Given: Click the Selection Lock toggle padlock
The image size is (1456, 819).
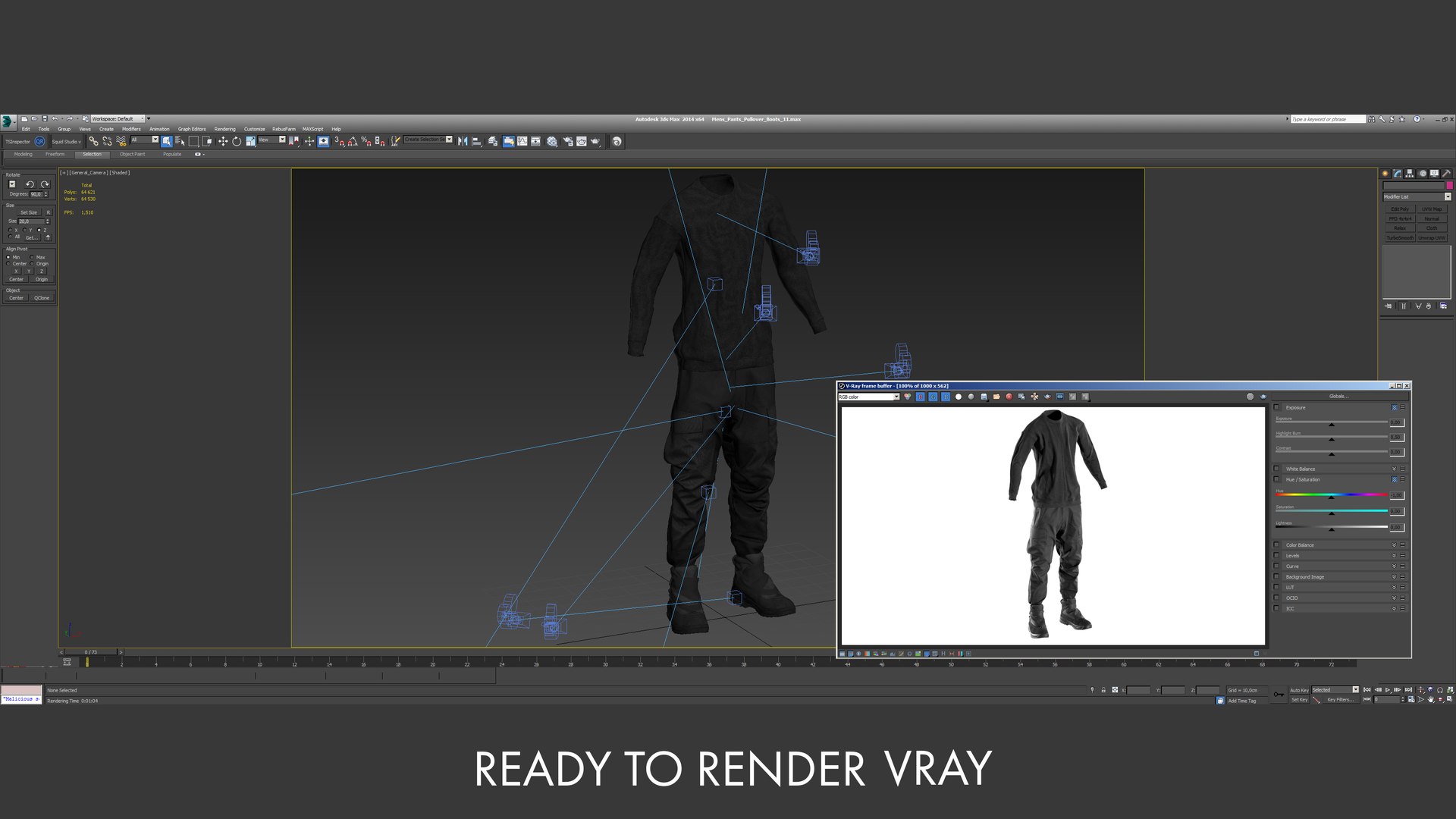Looking at the screenshot, I should click(1103, 690).
